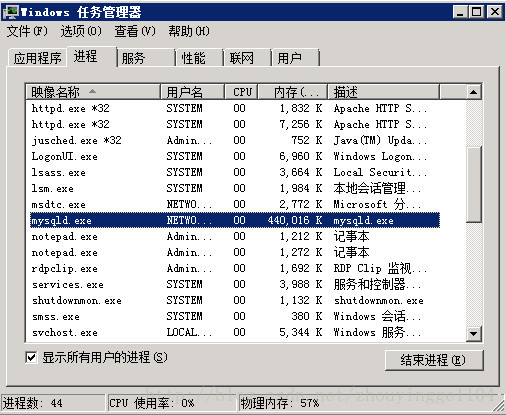Select the notepad.exe row with 1,212 K
Screen dimensions: 506x415
tap(235, 236)
